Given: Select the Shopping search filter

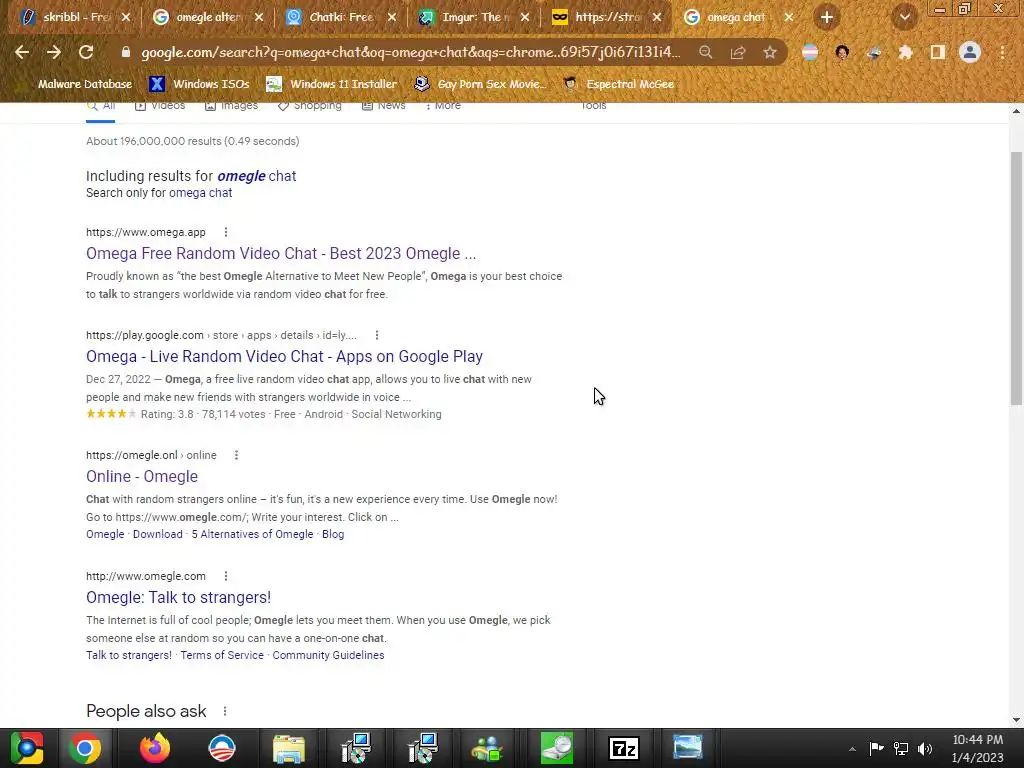Looking at the screenshot, I should 310,106.
